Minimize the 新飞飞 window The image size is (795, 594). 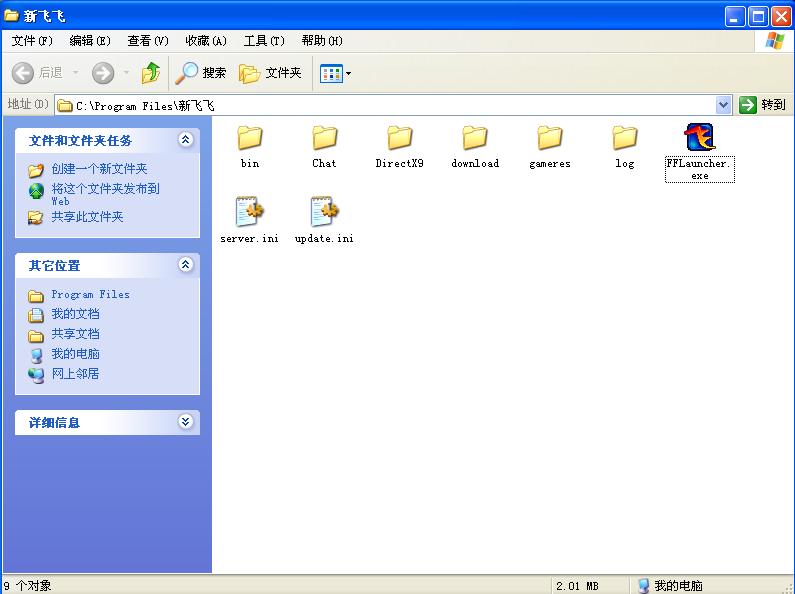click(x=735, y=17)
